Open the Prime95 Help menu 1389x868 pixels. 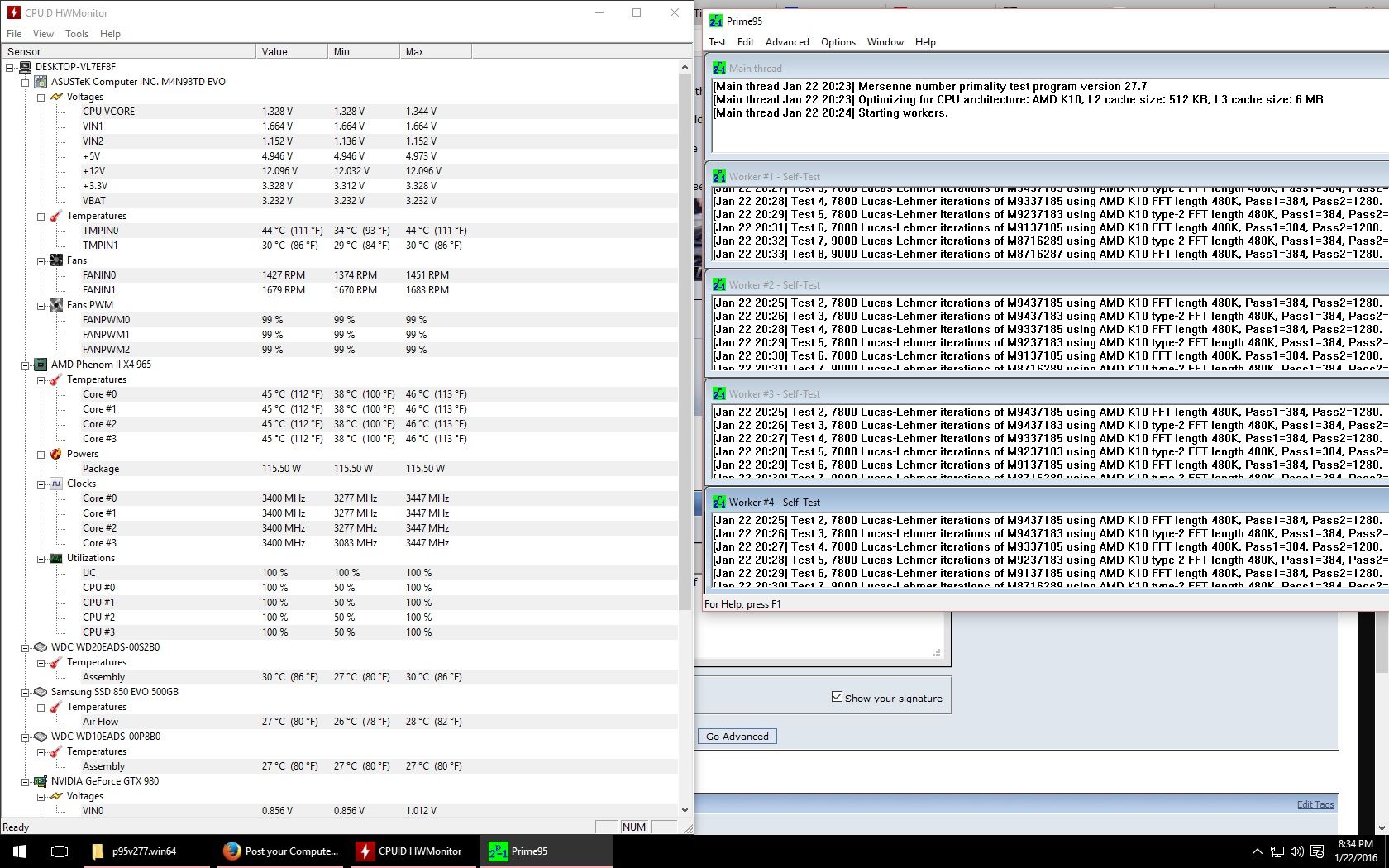tap(925, 42)
